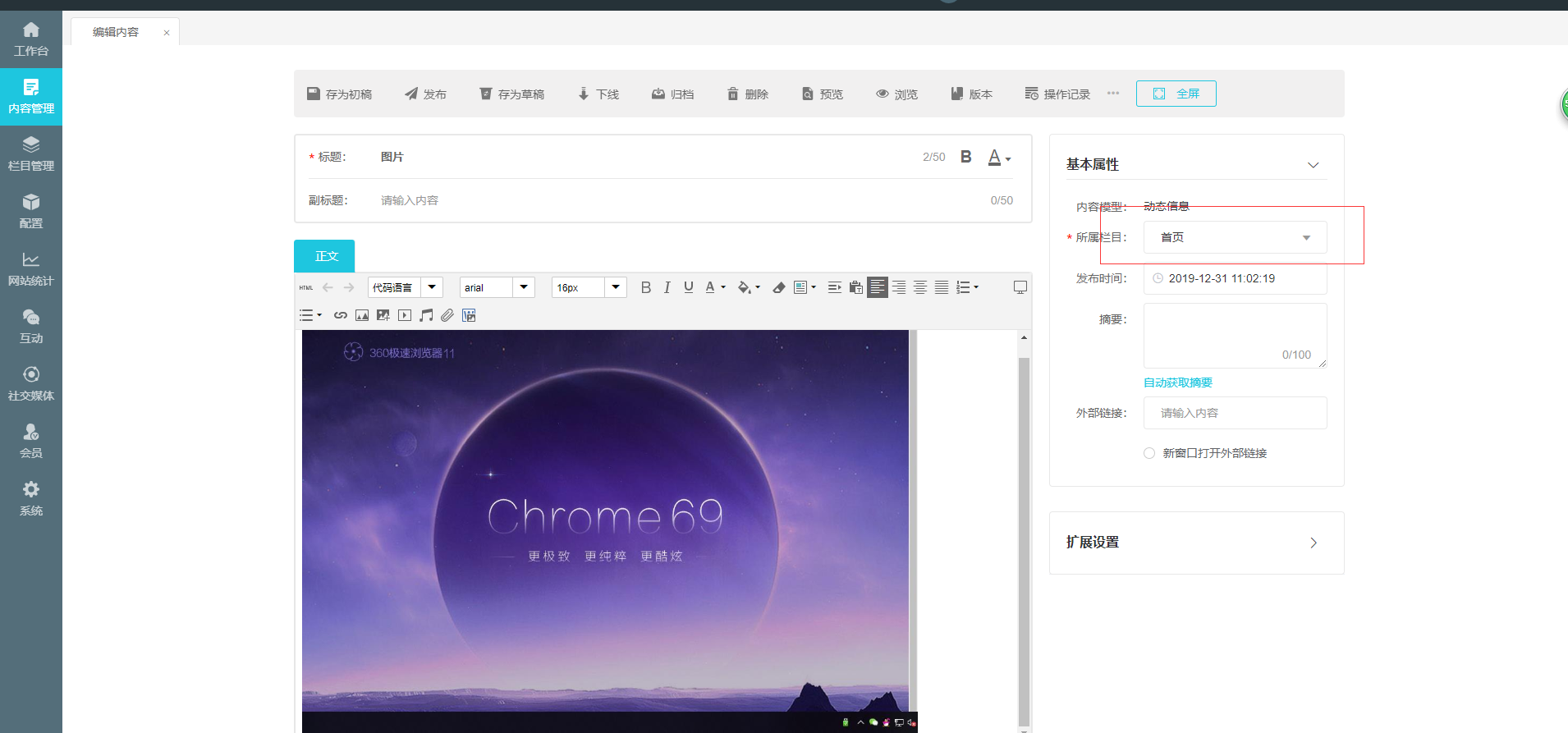Click the 外部链接 input field

[x=1234, y=413]
